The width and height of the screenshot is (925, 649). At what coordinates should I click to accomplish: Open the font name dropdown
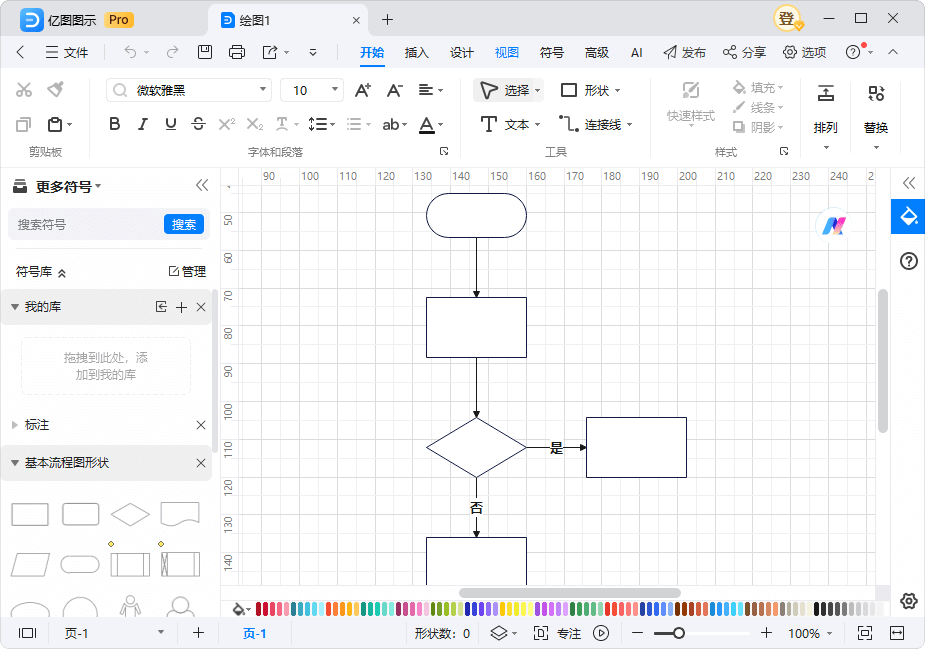263,90
